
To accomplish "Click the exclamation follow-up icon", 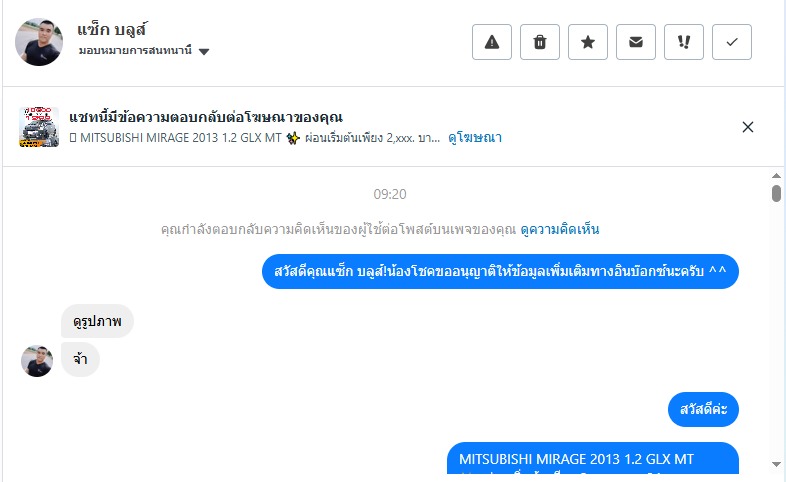I will point(684,42).
